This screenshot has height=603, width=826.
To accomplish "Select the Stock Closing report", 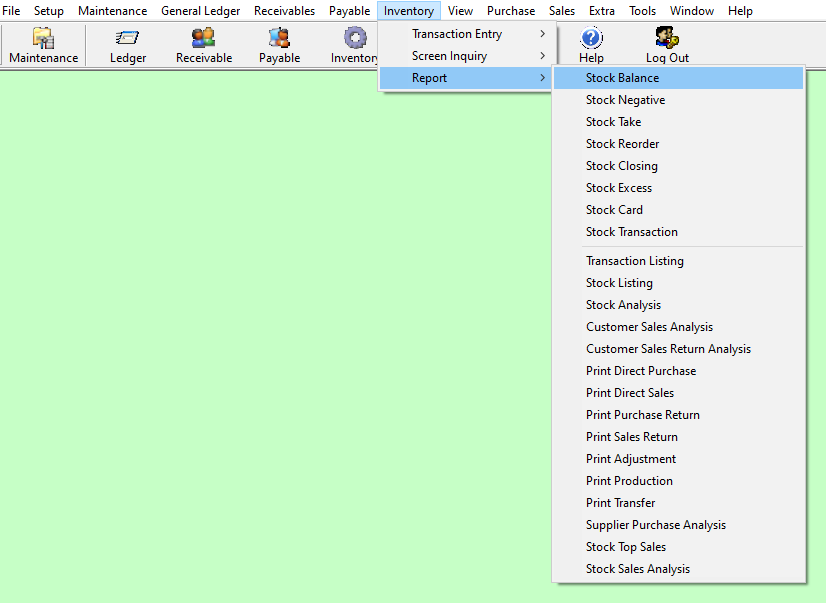I will pos(678,166).
